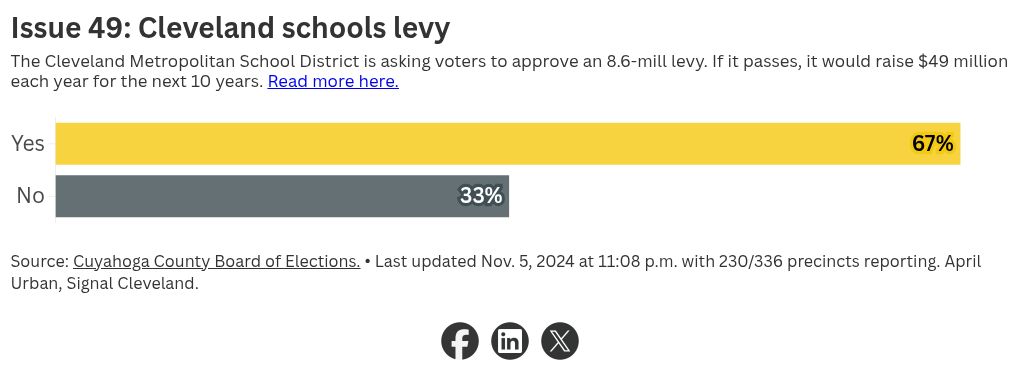Image resolution: width=1020 pixels, height=381 pixels.
Task: Click the Issue 49 chart headline
Action: click(x=230, y=29)
